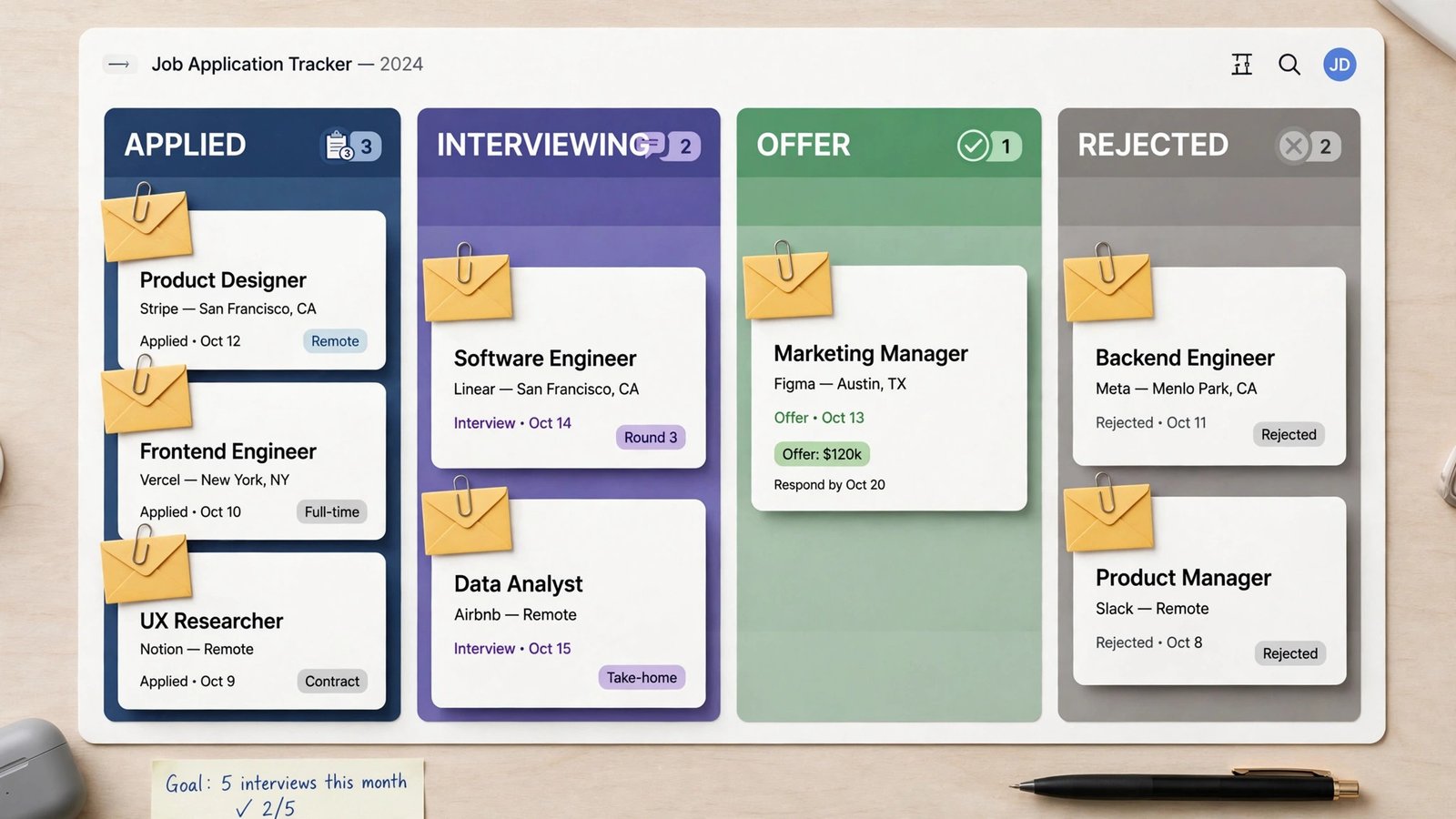Open the Backend Engineer card title
Viewport: 1456px width, 819px height.
(1185, 358)
